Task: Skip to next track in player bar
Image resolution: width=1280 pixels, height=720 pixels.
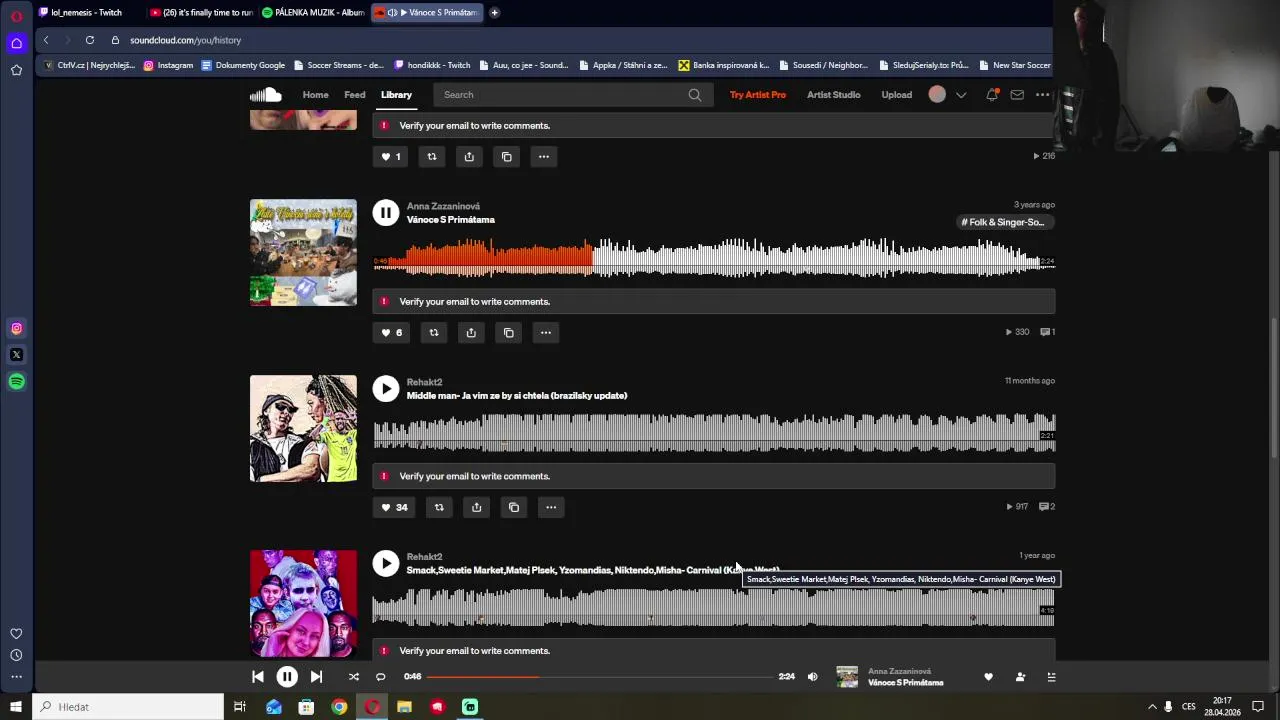Action: (x=316, y=677)
